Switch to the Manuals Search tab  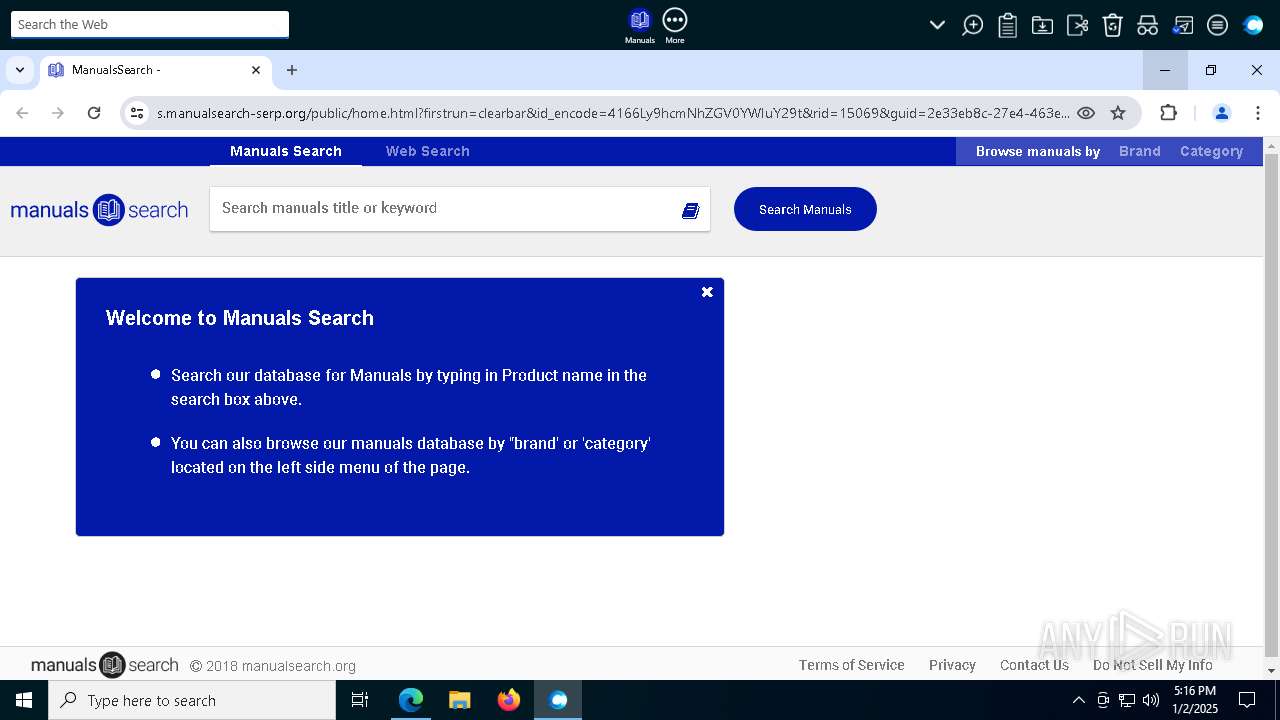click(286, 151)
